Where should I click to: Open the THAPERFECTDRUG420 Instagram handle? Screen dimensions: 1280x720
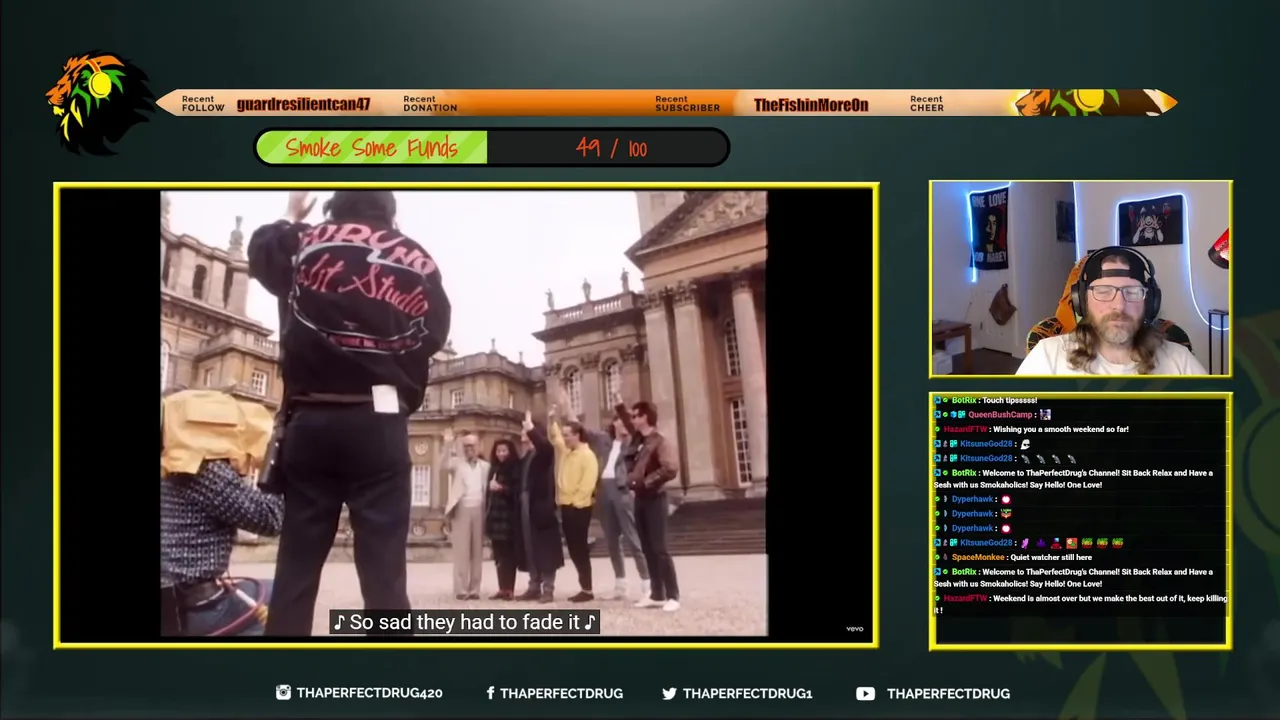coord(369,693)
